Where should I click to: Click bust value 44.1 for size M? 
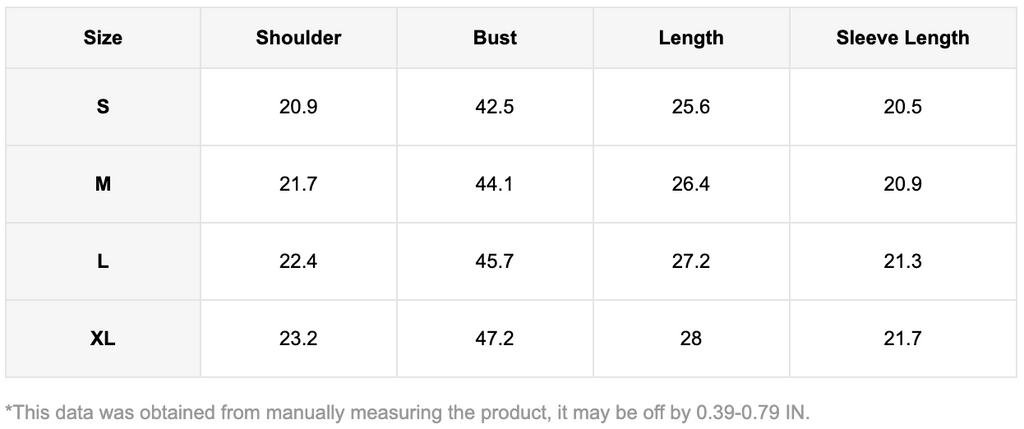[x=495, y=184]
